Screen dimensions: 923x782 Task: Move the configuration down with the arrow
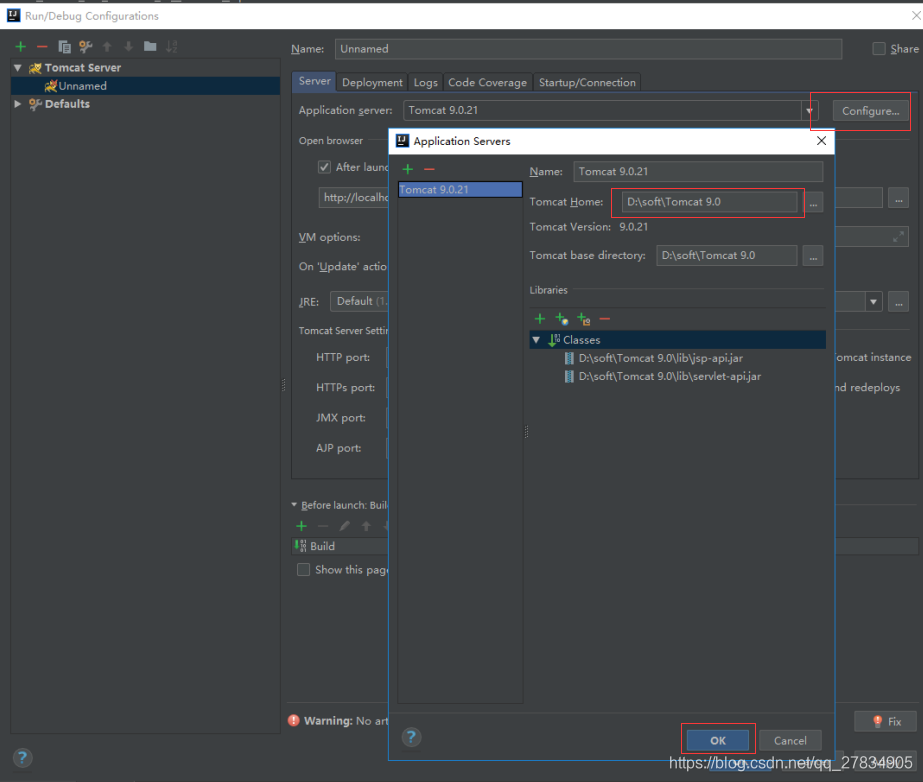(128, 47)
